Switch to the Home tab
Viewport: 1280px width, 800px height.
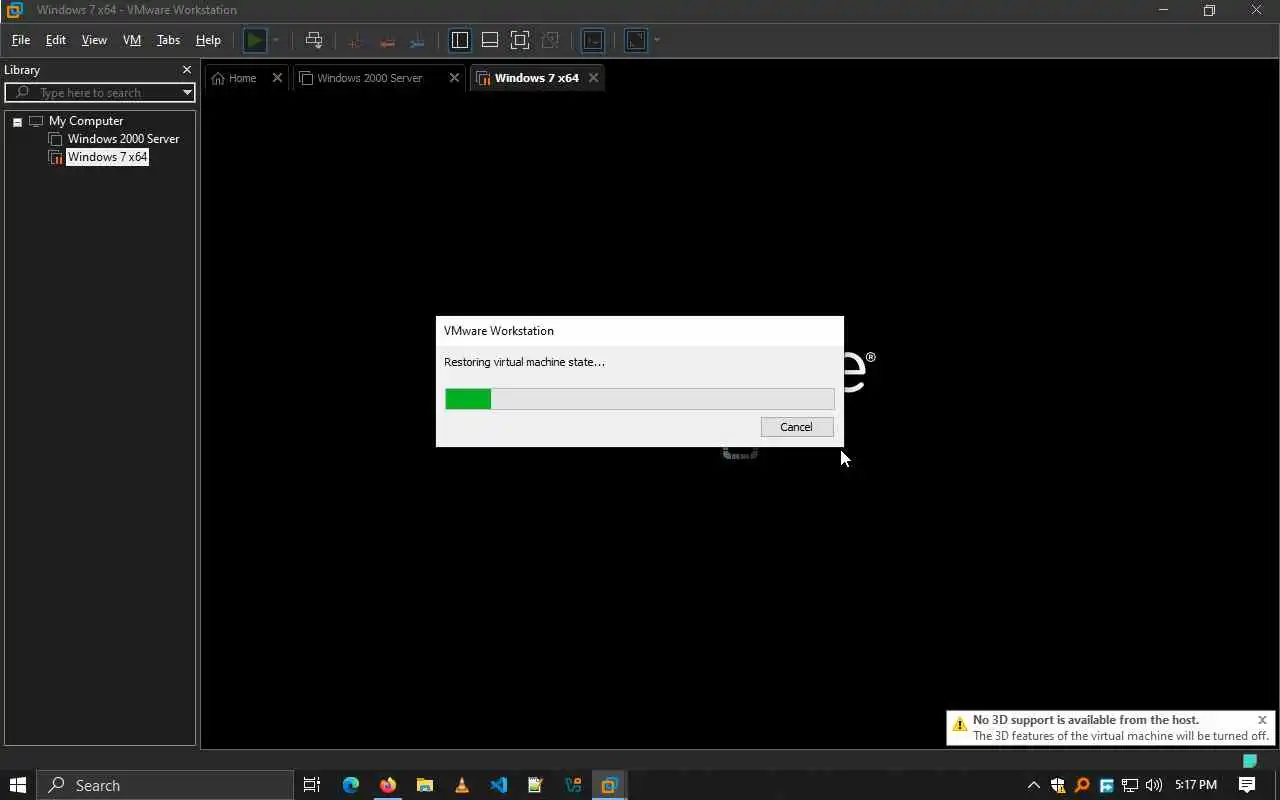pos(242,78)
